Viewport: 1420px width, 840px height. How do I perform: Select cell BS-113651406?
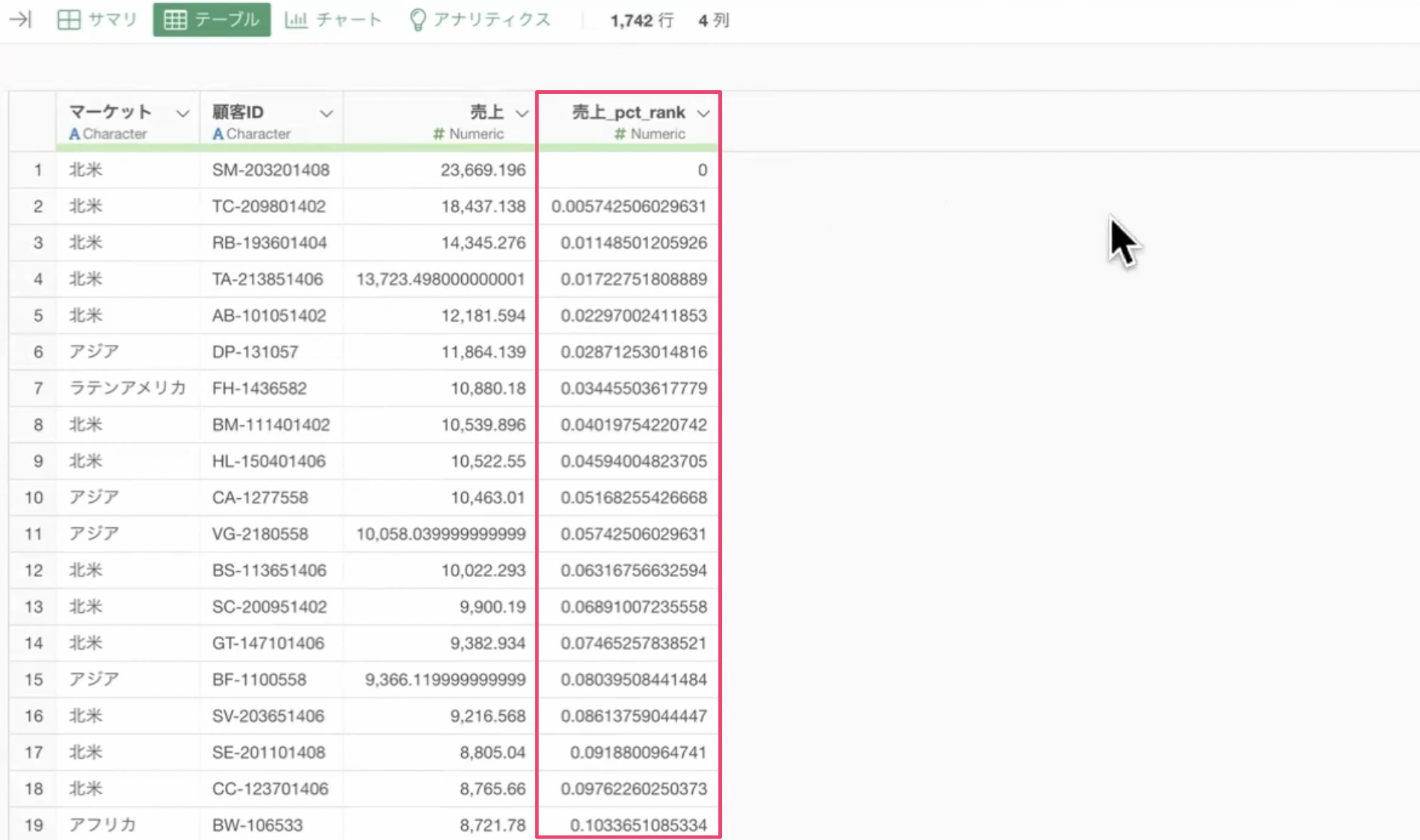(271, 570)
